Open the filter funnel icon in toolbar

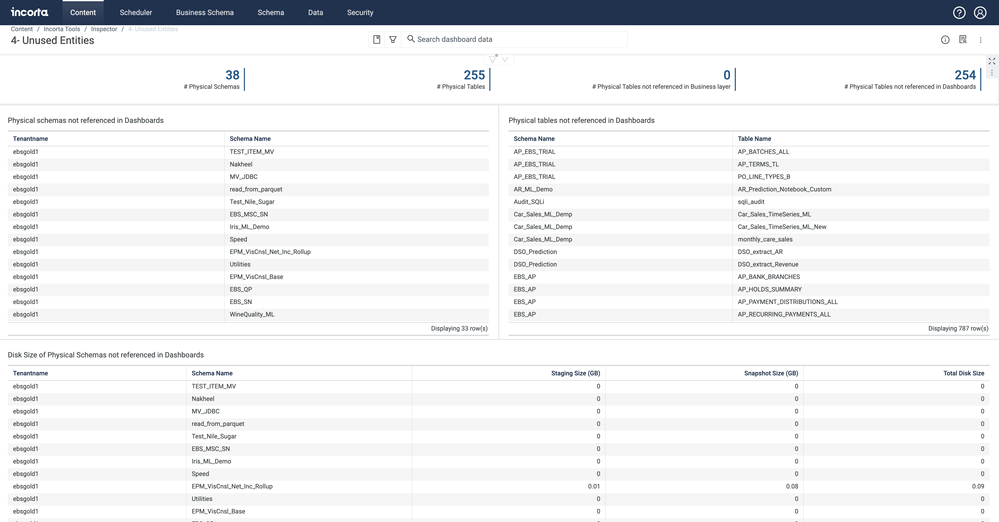(393, 40)
